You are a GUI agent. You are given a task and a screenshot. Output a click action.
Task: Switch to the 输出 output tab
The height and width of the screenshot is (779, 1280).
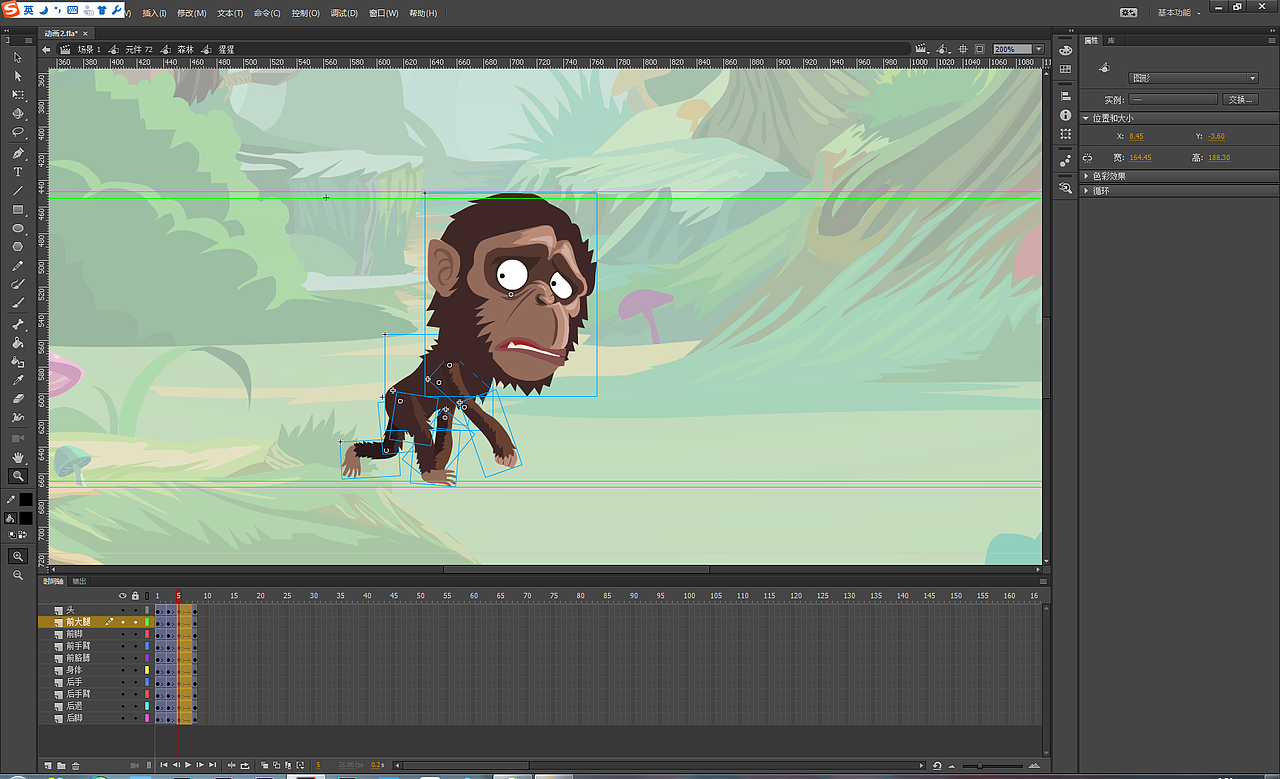[79, 581]
